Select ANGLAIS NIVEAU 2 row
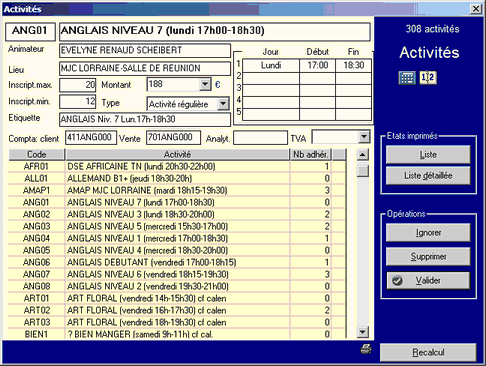This screenshot has width=486, height=366. tap(177, 286)
